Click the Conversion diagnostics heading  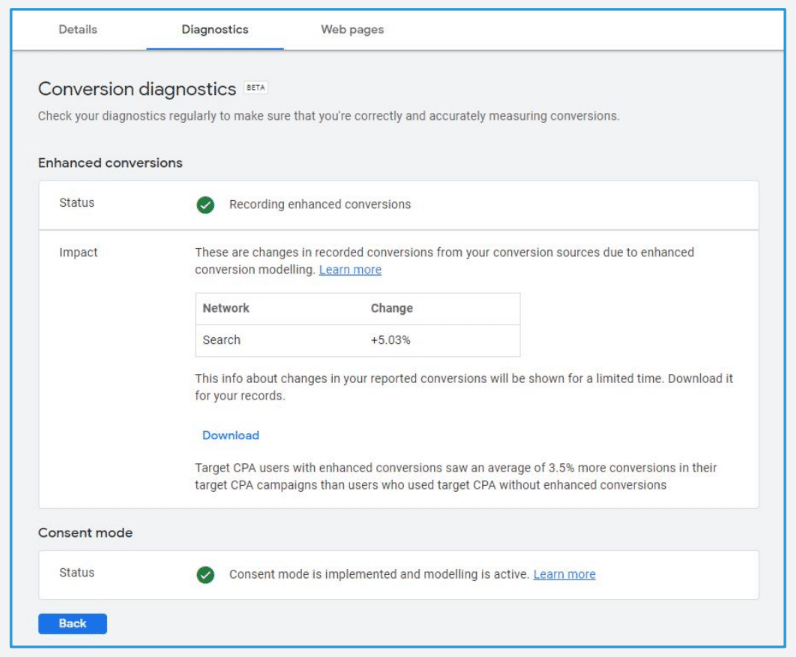click(137, 89)
